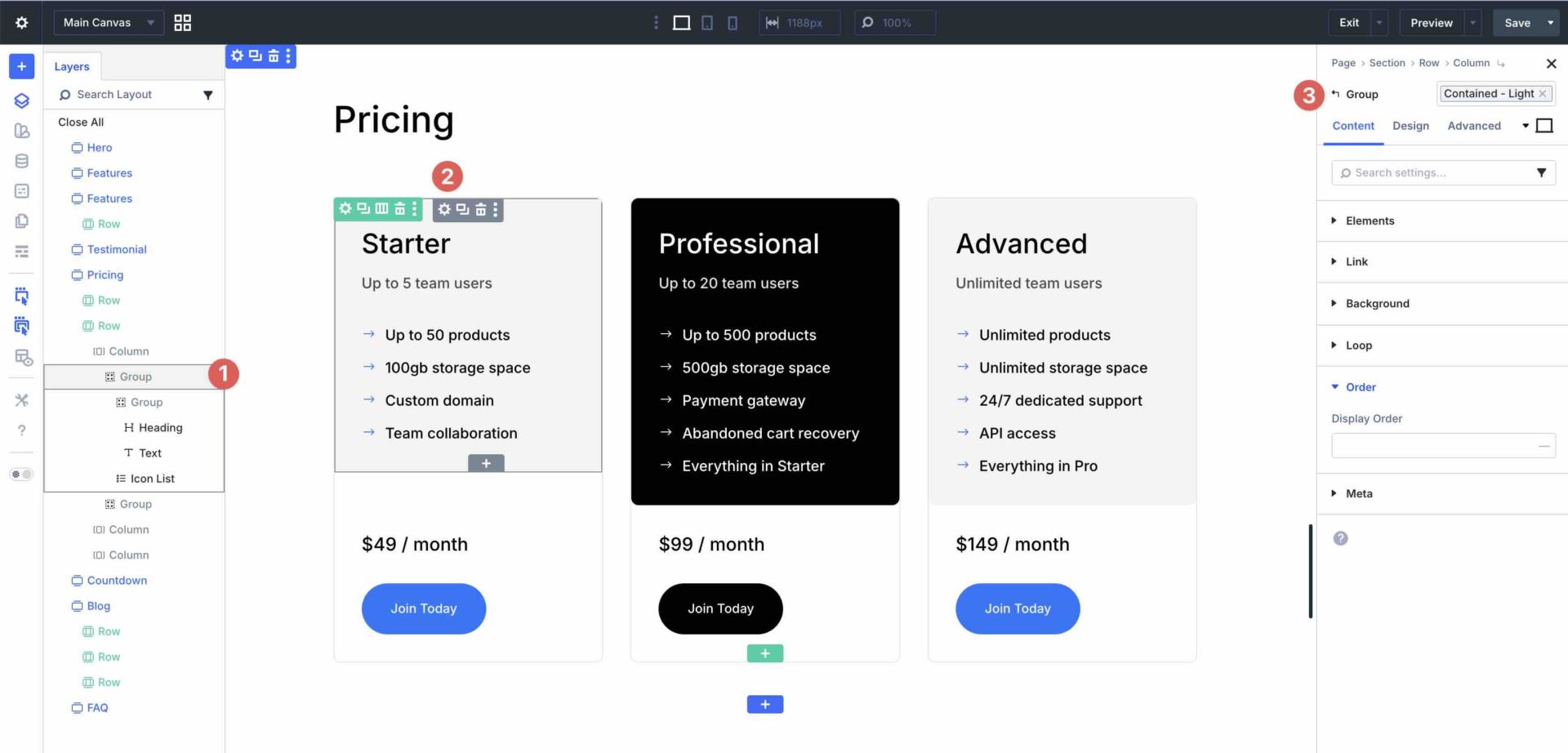
Task: Open the Main Canvas dropdown
Action: coord(108,22)
